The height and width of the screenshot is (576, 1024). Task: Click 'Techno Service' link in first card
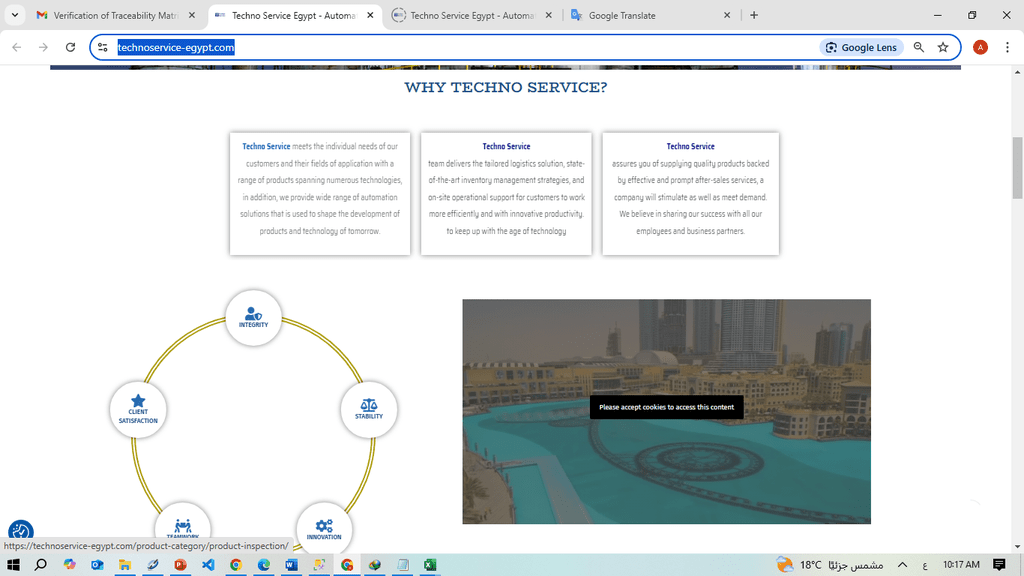tap(266, 146)
